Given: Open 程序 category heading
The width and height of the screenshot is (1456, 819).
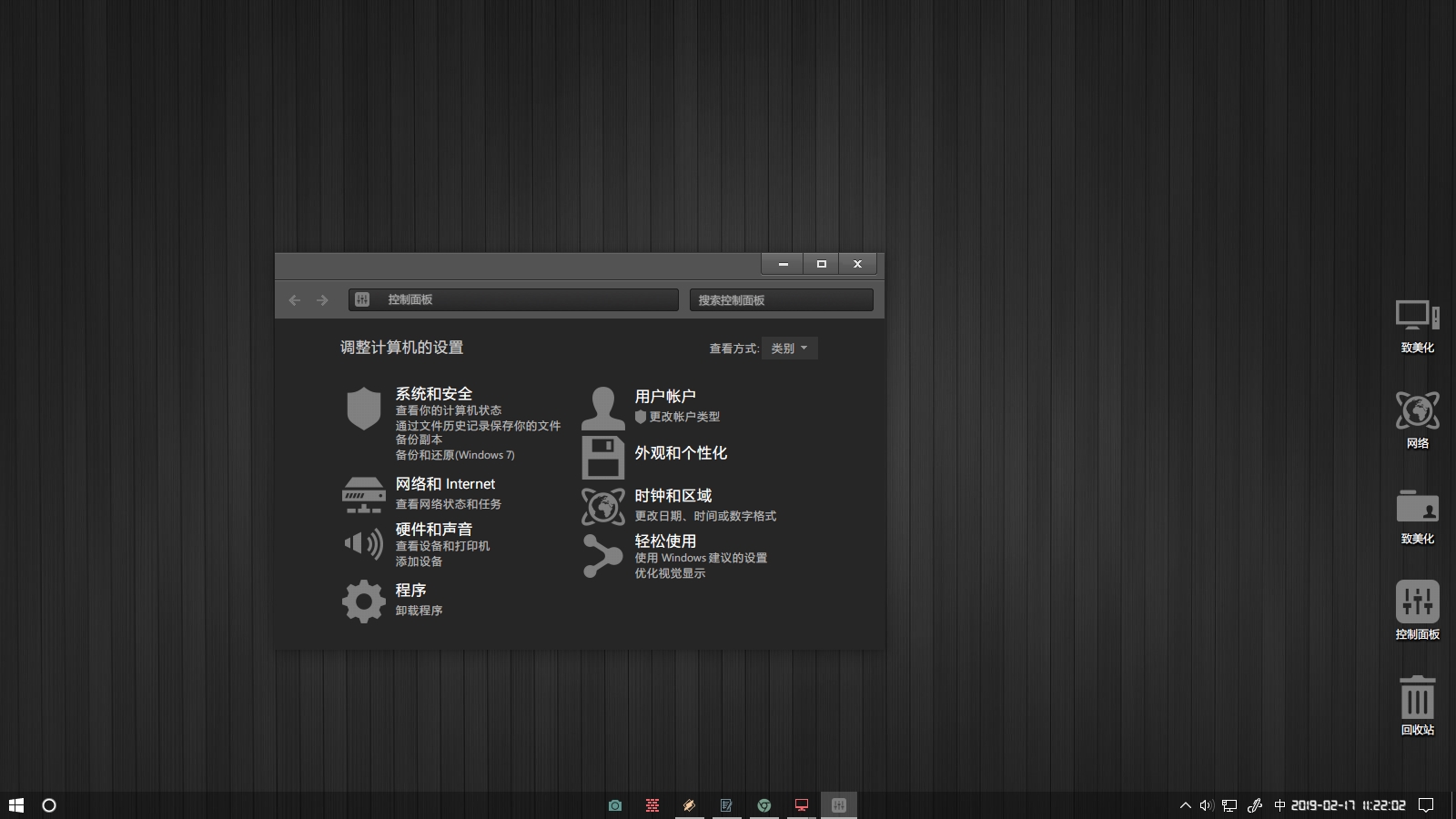Looking at the screenshot, I should (410, 590).
